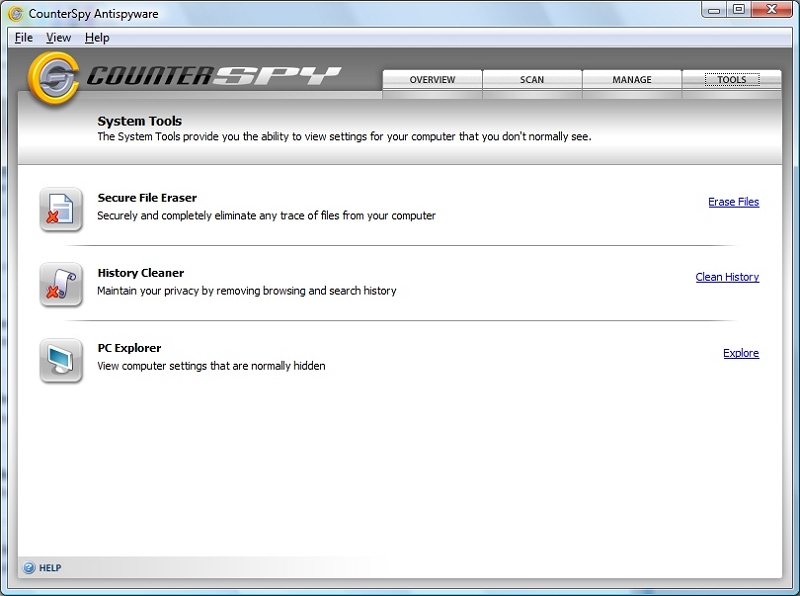Select the Tools tab
800x596 pixels.
pyautogui.click(x=732, y=80)
